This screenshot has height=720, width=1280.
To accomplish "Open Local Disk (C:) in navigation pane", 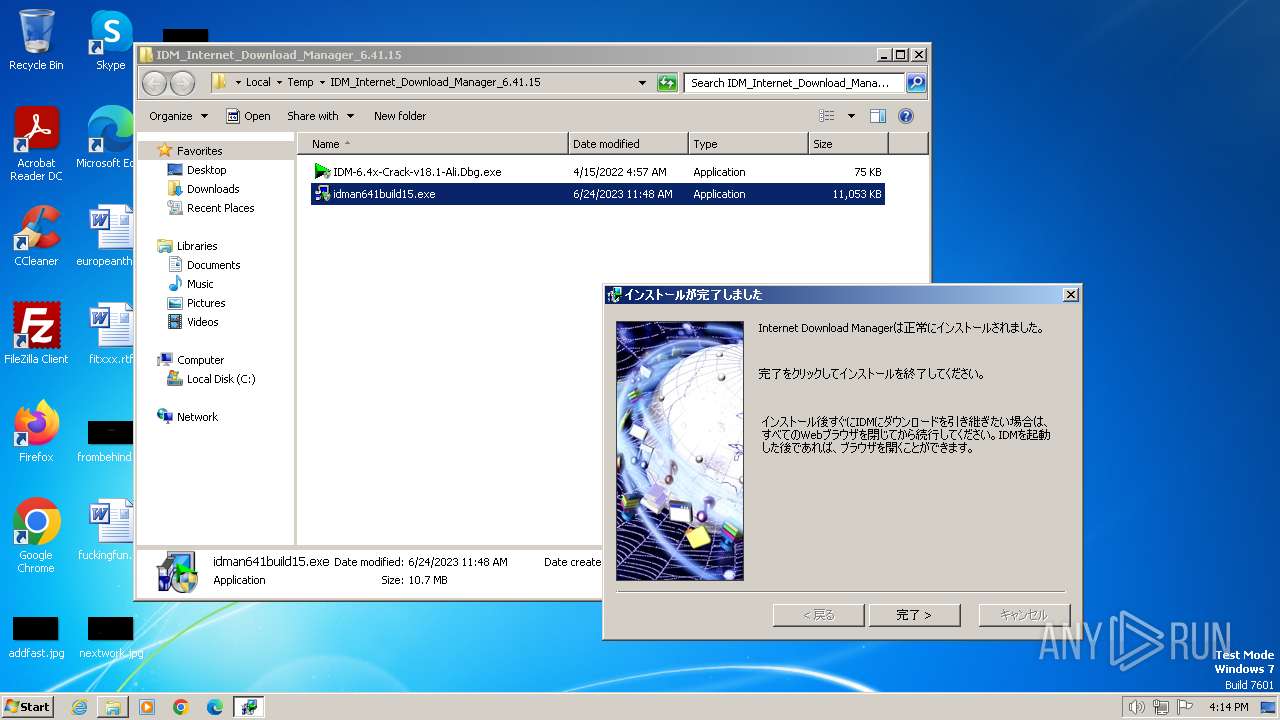I will pyautogui.click(x=220, y=379).
